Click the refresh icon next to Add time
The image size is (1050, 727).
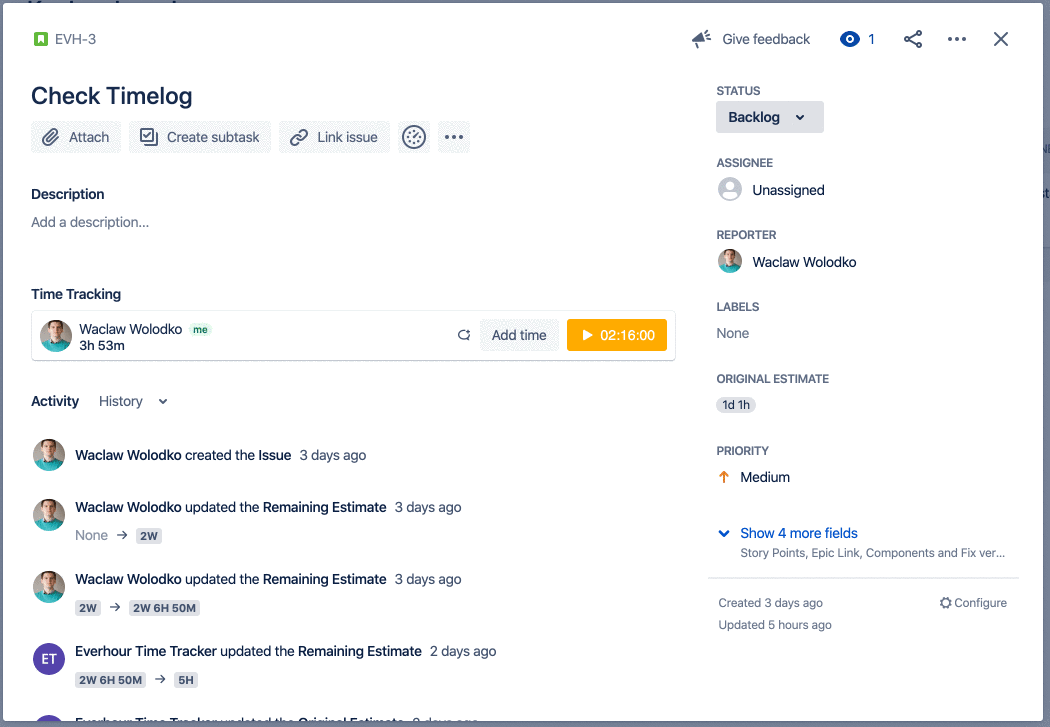click(x=464, y=335)
